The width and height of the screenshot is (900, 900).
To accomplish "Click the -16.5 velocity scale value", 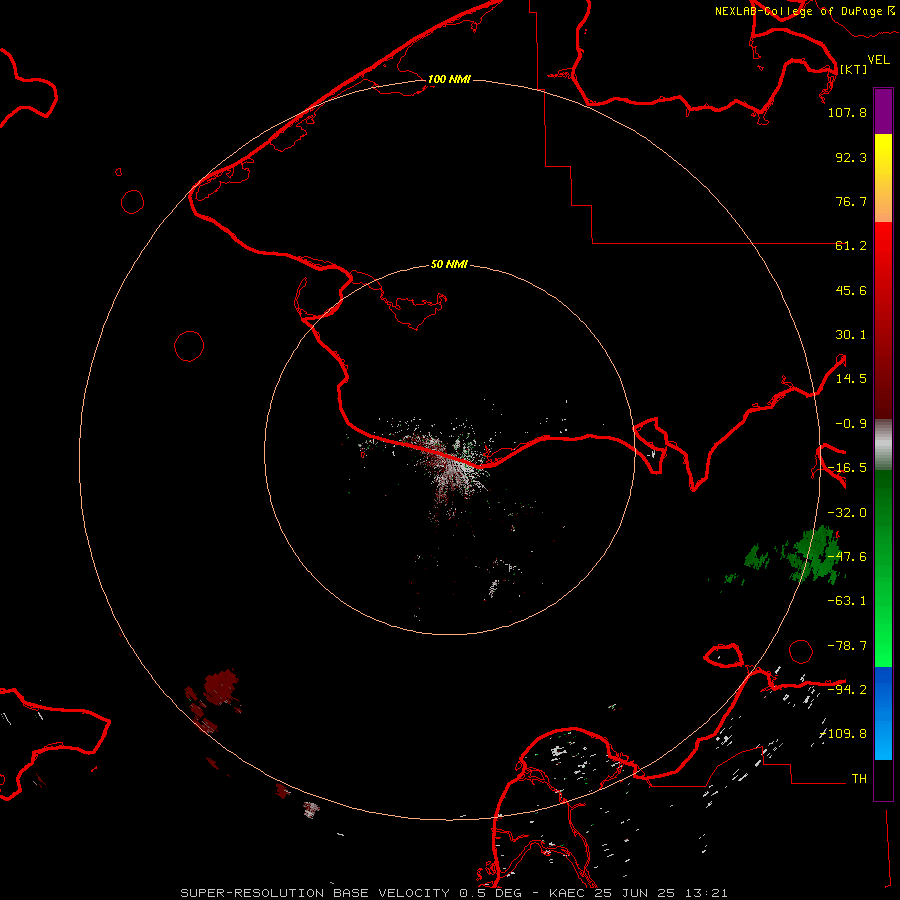I will [x=847, y=468].
